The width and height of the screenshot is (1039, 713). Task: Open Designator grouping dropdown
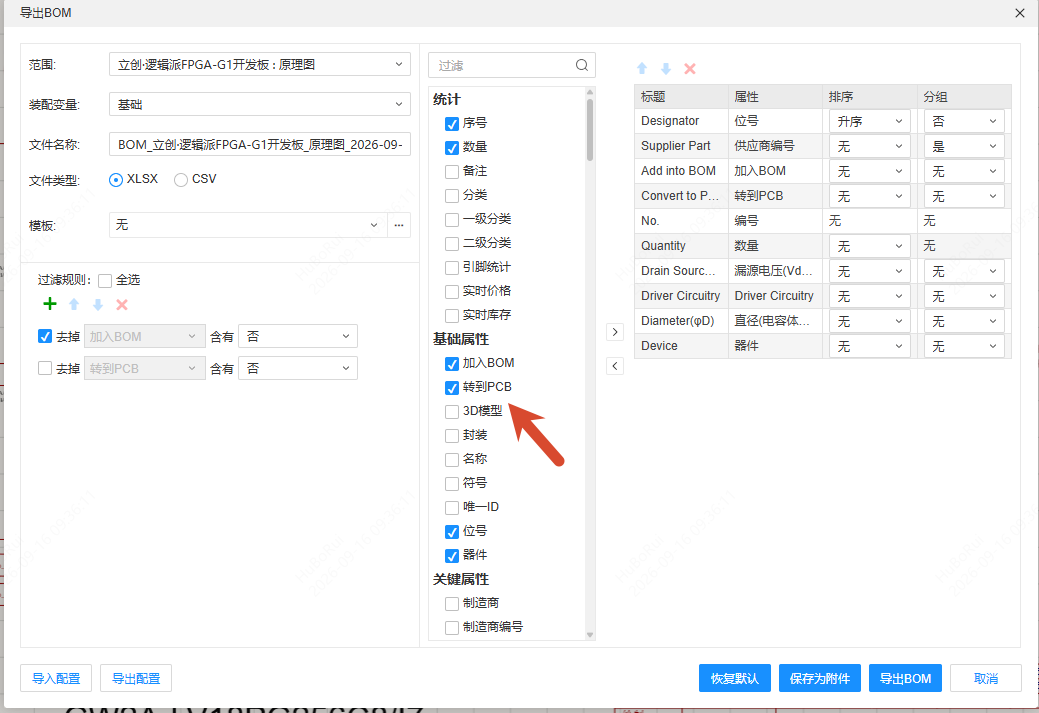tap(964, 121)
